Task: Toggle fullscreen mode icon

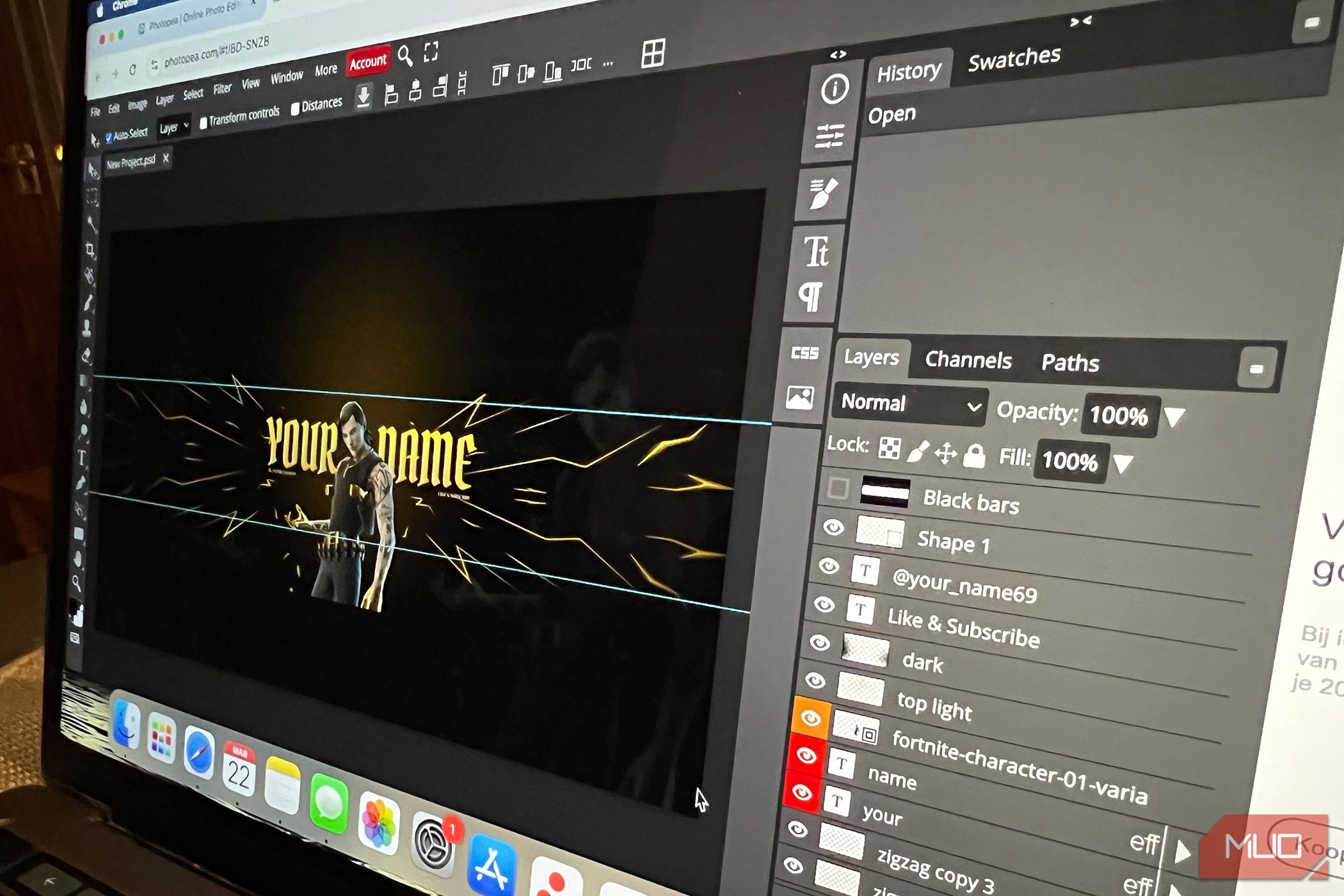Action: point(431,51)
